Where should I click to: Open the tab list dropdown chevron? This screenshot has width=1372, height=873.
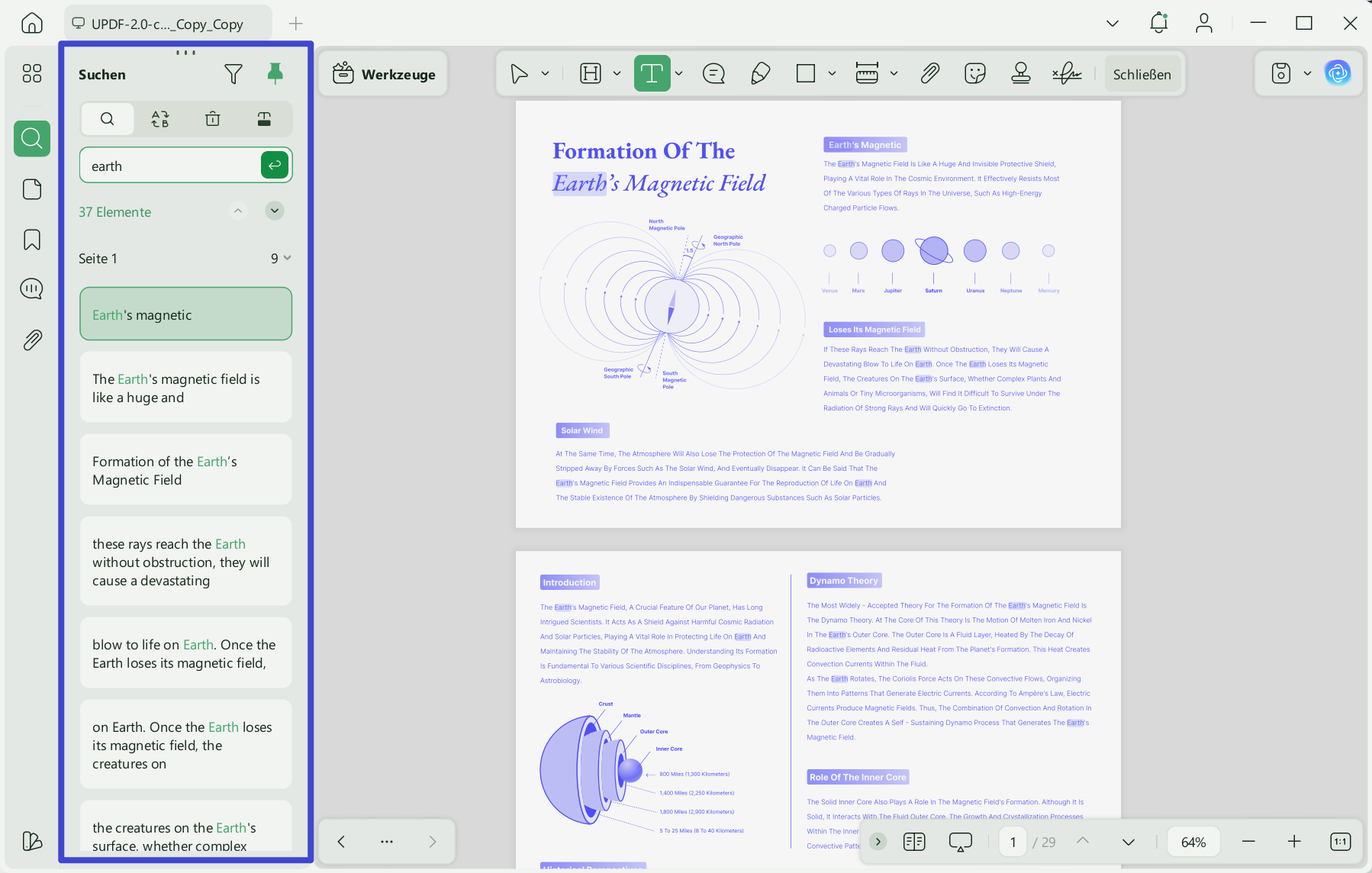click(x=1113, y=24)
